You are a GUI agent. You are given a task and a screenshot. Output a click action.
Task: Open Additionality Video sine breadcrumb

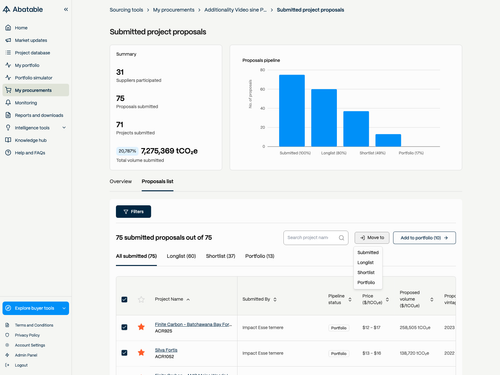(x=235, y=10)
